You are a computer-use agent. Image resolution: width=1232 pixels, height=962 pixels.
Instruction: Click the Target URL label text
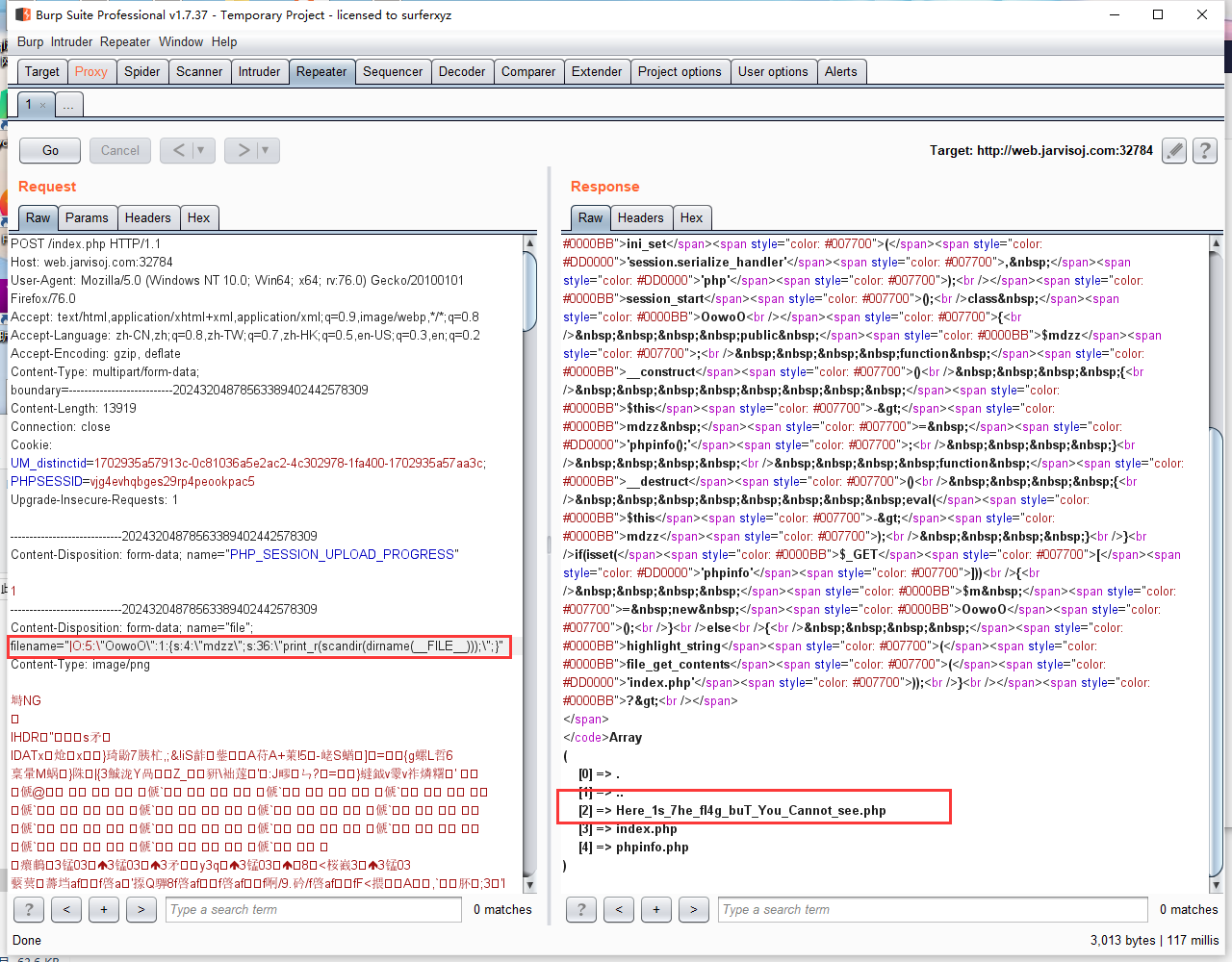tap(1041, 150)
